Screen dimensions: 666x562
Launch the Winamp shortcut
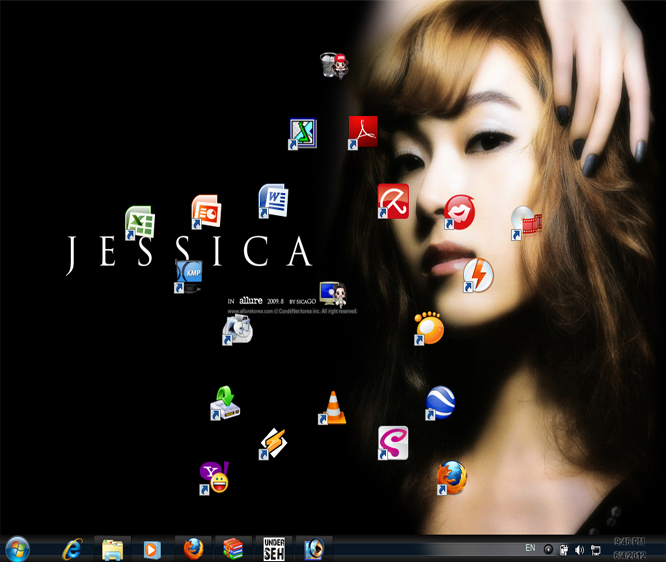coord(273,443)
